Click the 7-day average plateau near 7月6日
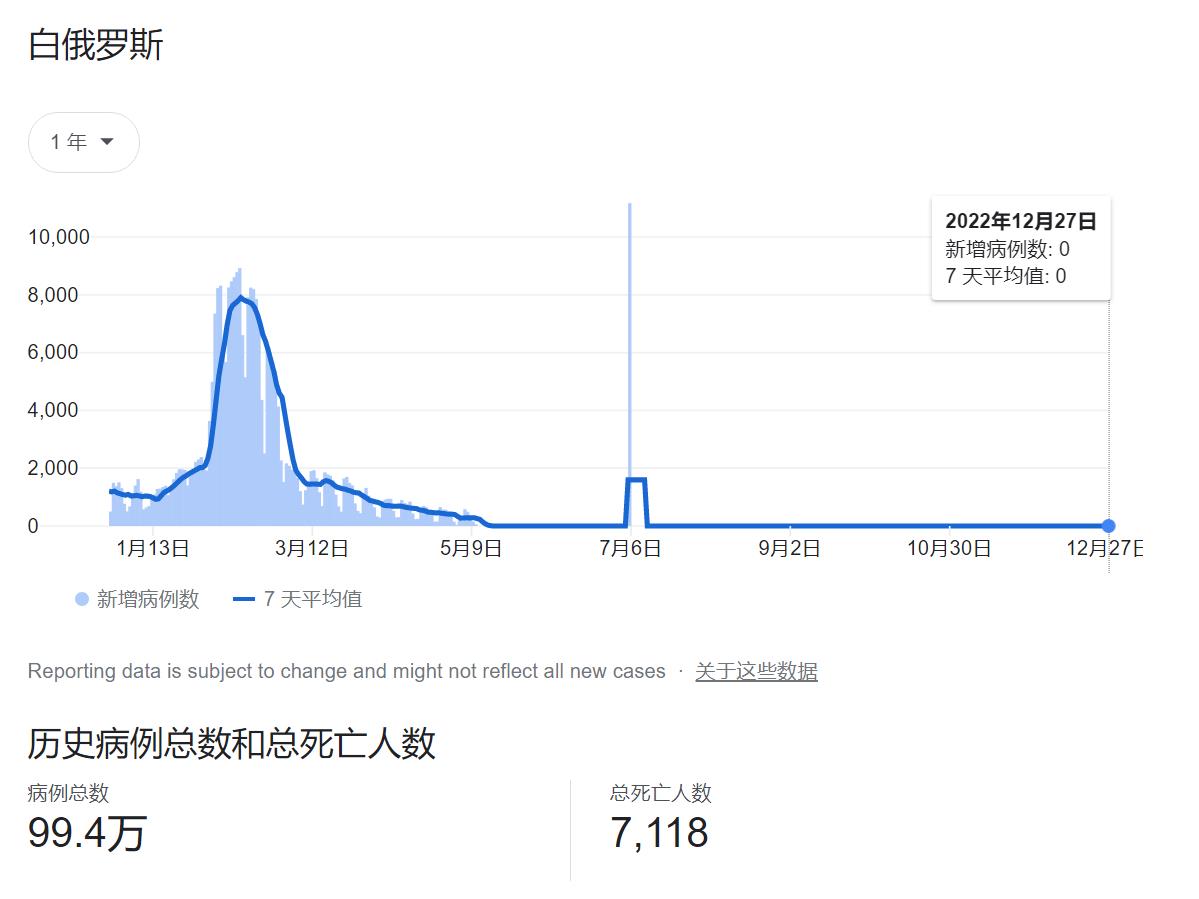 click(x=636, y=480)
